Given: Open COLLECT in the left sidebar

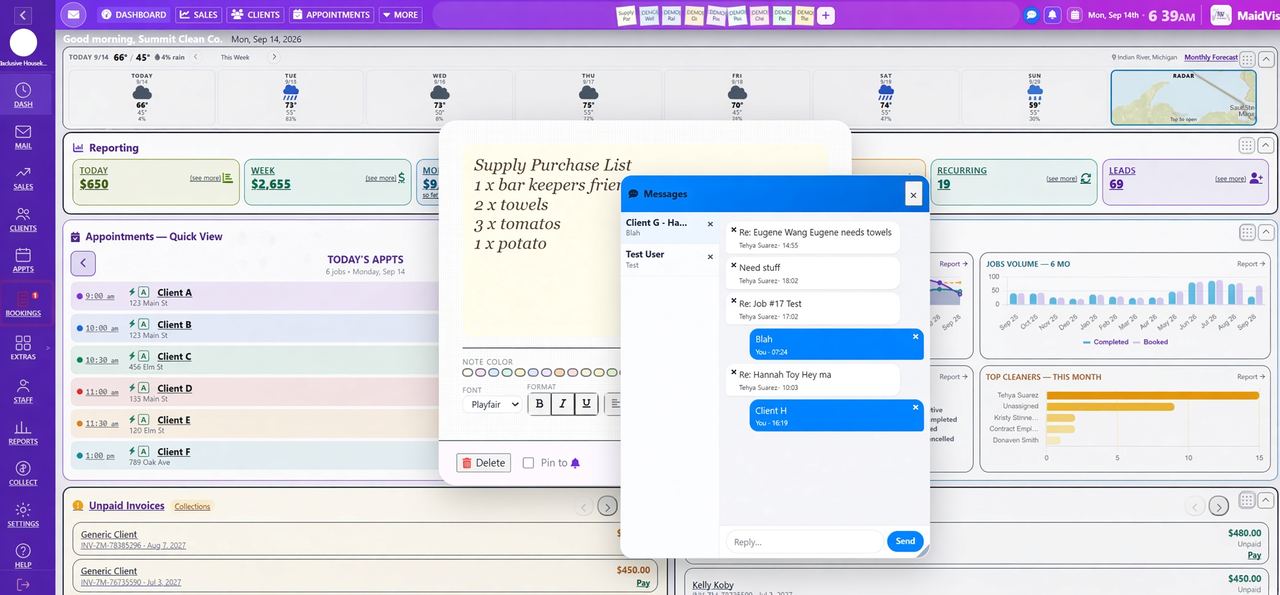Looking at the screenshot, I should pyautogui.click(x=23, y=474).
